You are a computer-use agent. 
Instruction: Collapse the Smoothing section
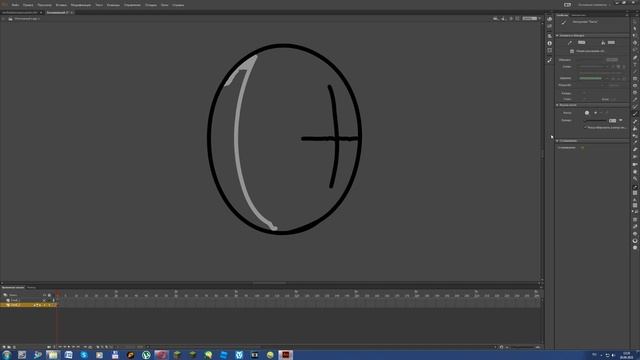pos(557,141)
